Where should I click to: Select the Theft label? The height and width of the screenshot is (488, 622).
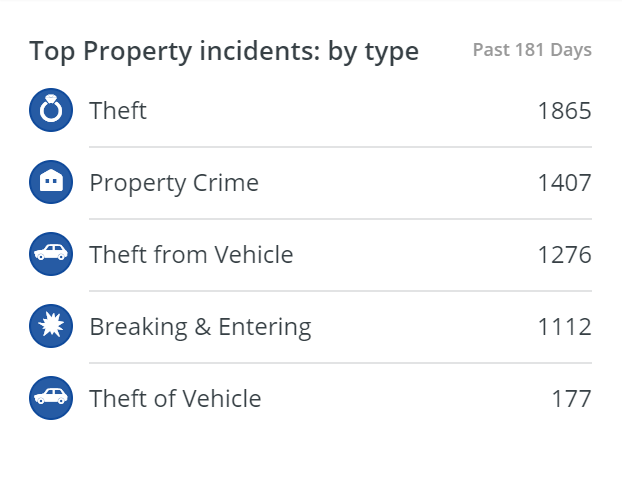click(x=118, y=110)
